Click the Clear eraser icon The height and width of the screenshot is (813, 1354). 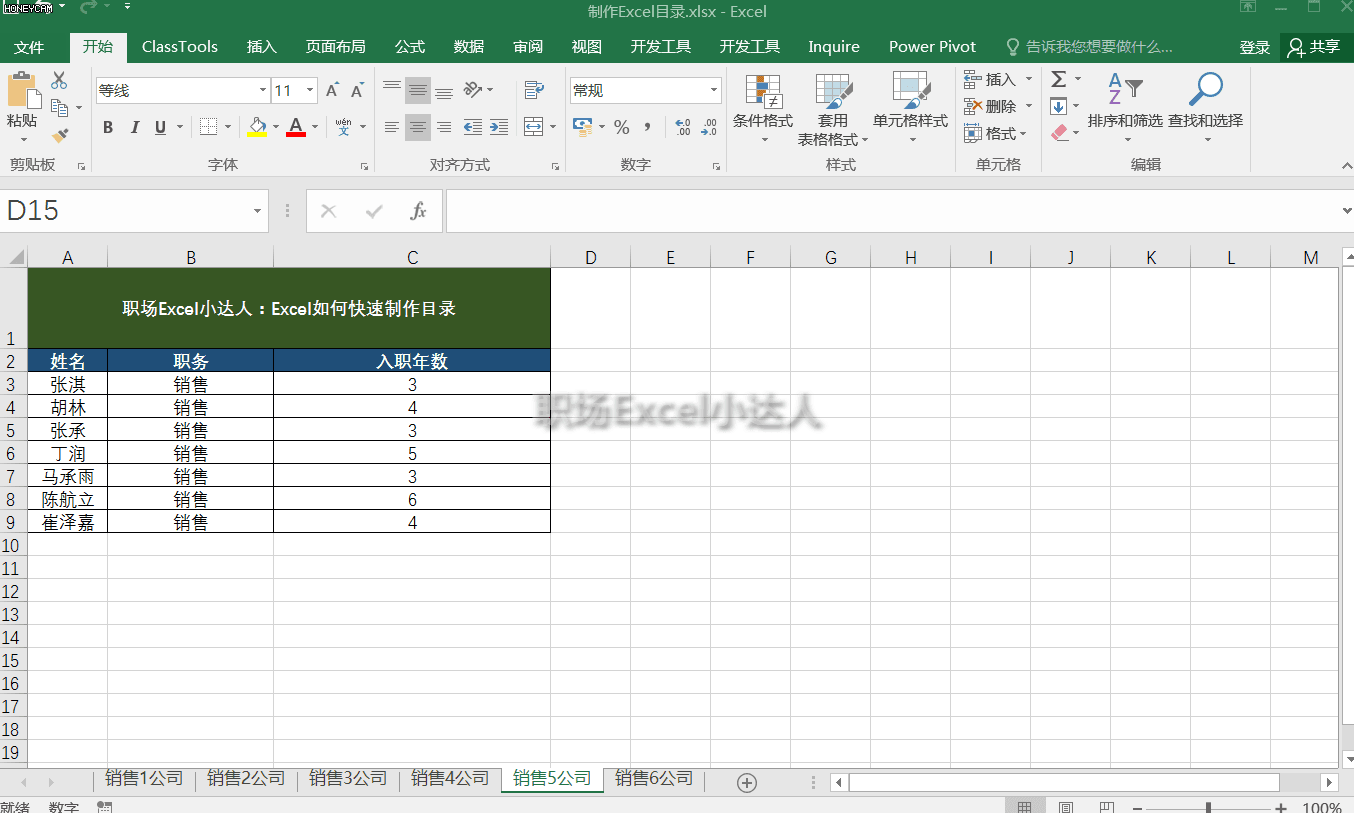(1060, 132)
